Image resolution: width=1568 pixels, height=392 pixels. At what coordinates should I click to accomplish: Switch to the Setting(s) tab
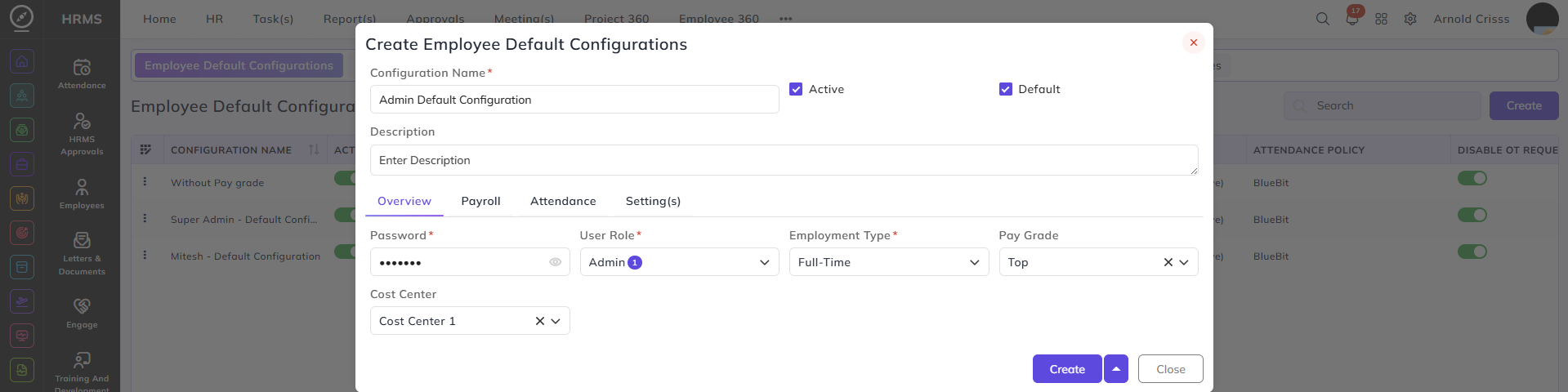pos(653,202)
